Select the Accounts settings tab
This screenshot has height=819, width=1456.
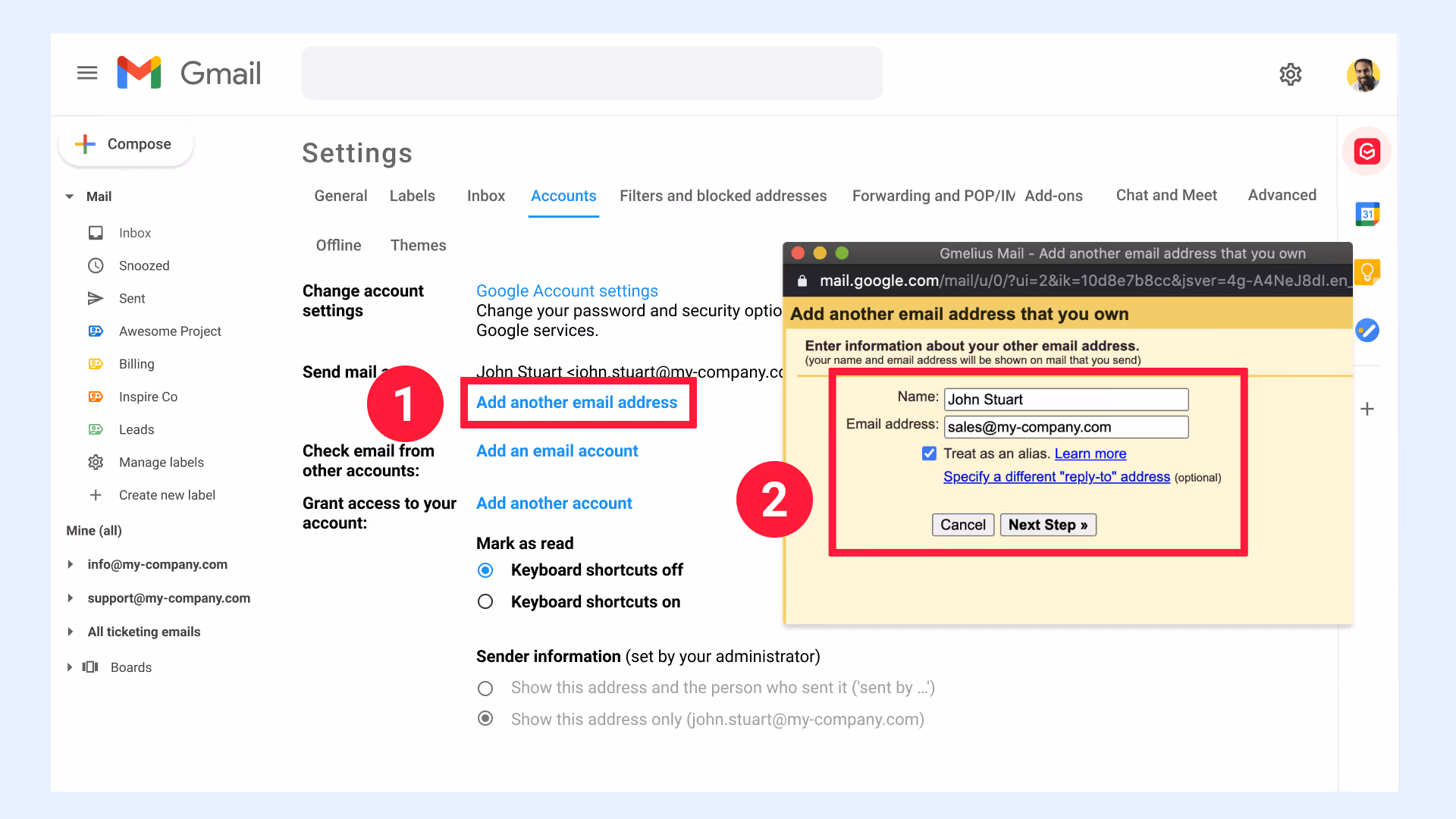[x=563, y=196]
